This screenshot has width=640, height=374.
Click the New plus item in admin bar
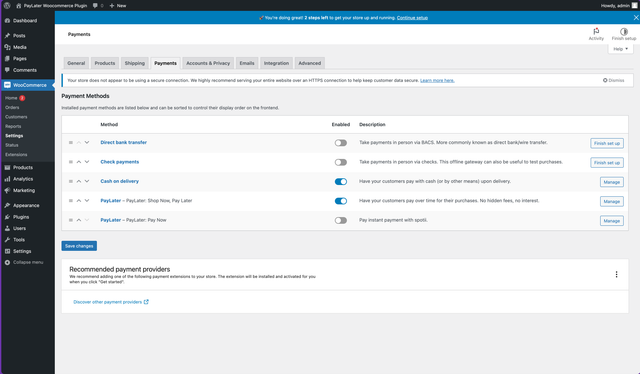(118, 6)
